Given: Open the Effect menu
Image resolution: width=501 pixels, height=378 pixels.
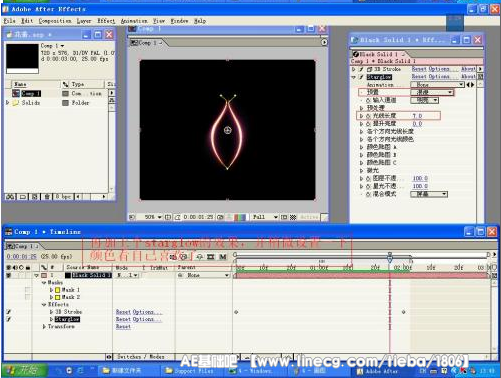Looking at the screenshot, I should coord(106,21).
